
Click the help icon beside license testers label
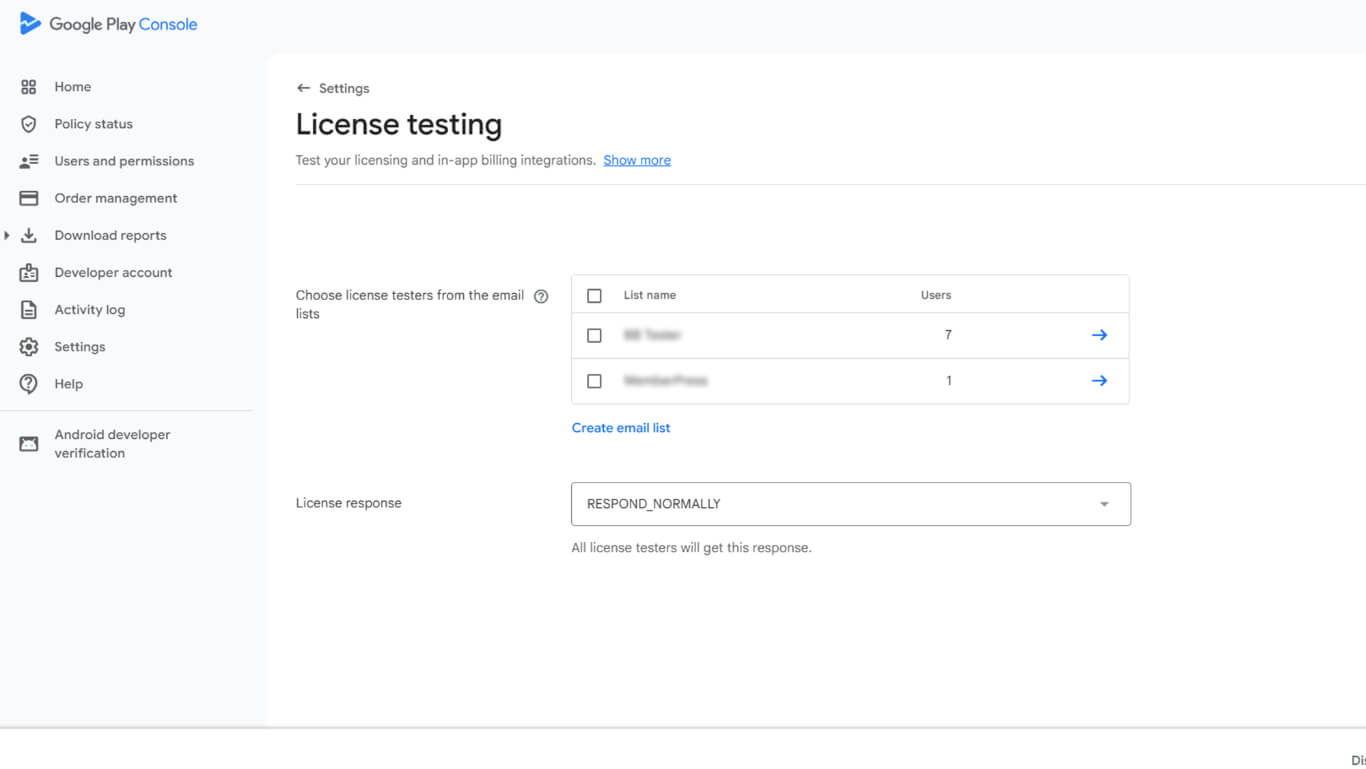pyautogui.click(x=541, y=296)
